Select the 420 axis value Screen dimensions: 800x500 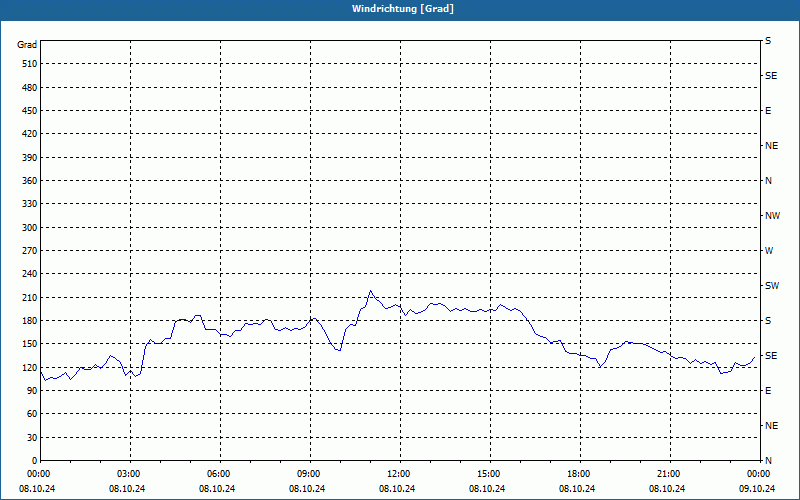pos(30,134)
